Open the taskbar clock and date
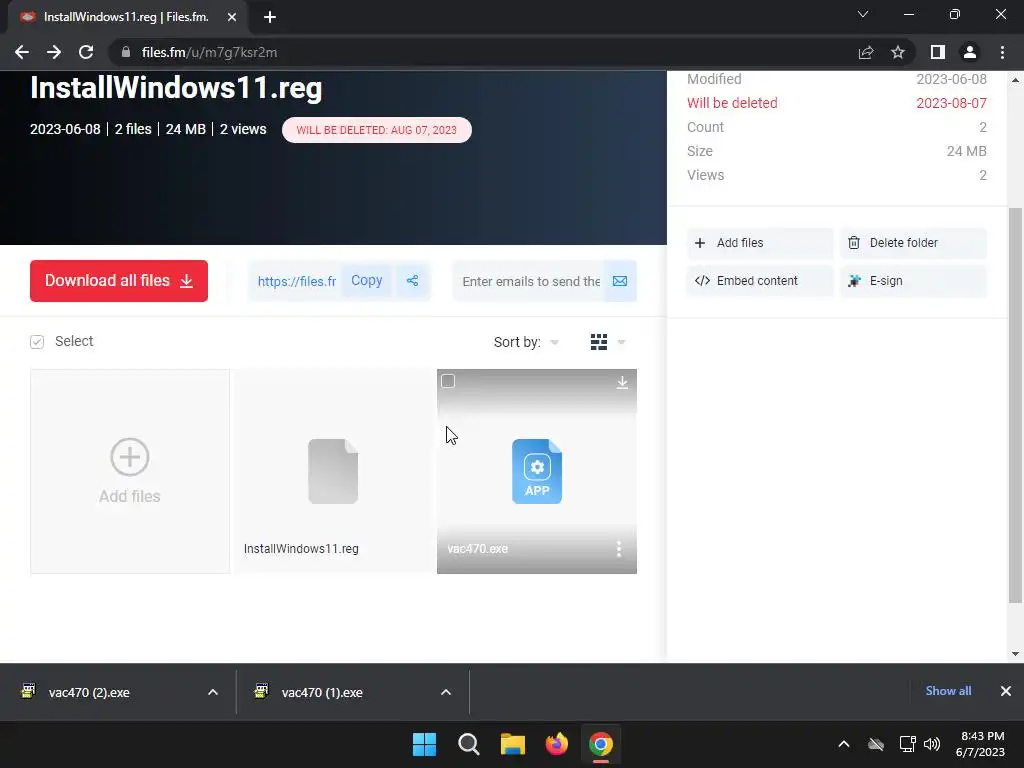Screen dimensions: 1024x768 [x=981, y=744]
